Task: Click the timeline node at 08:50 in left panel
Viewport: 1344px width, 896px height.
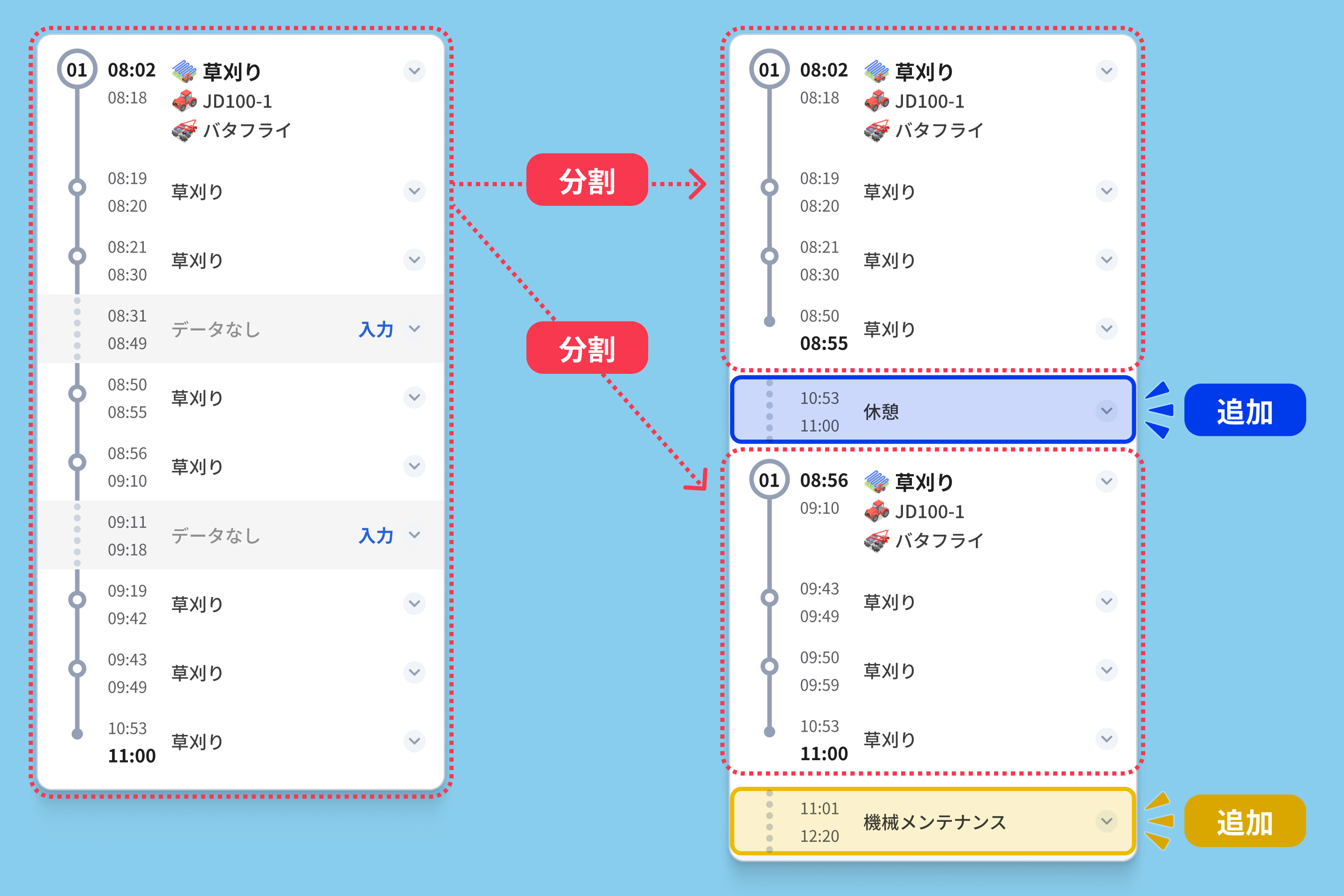Action: (77, 393)
